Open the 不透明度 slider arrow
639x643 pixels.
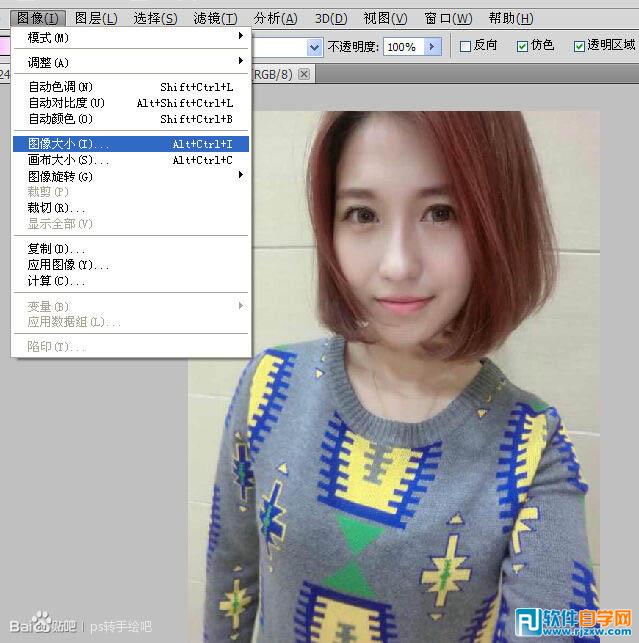tap(433, 47)
